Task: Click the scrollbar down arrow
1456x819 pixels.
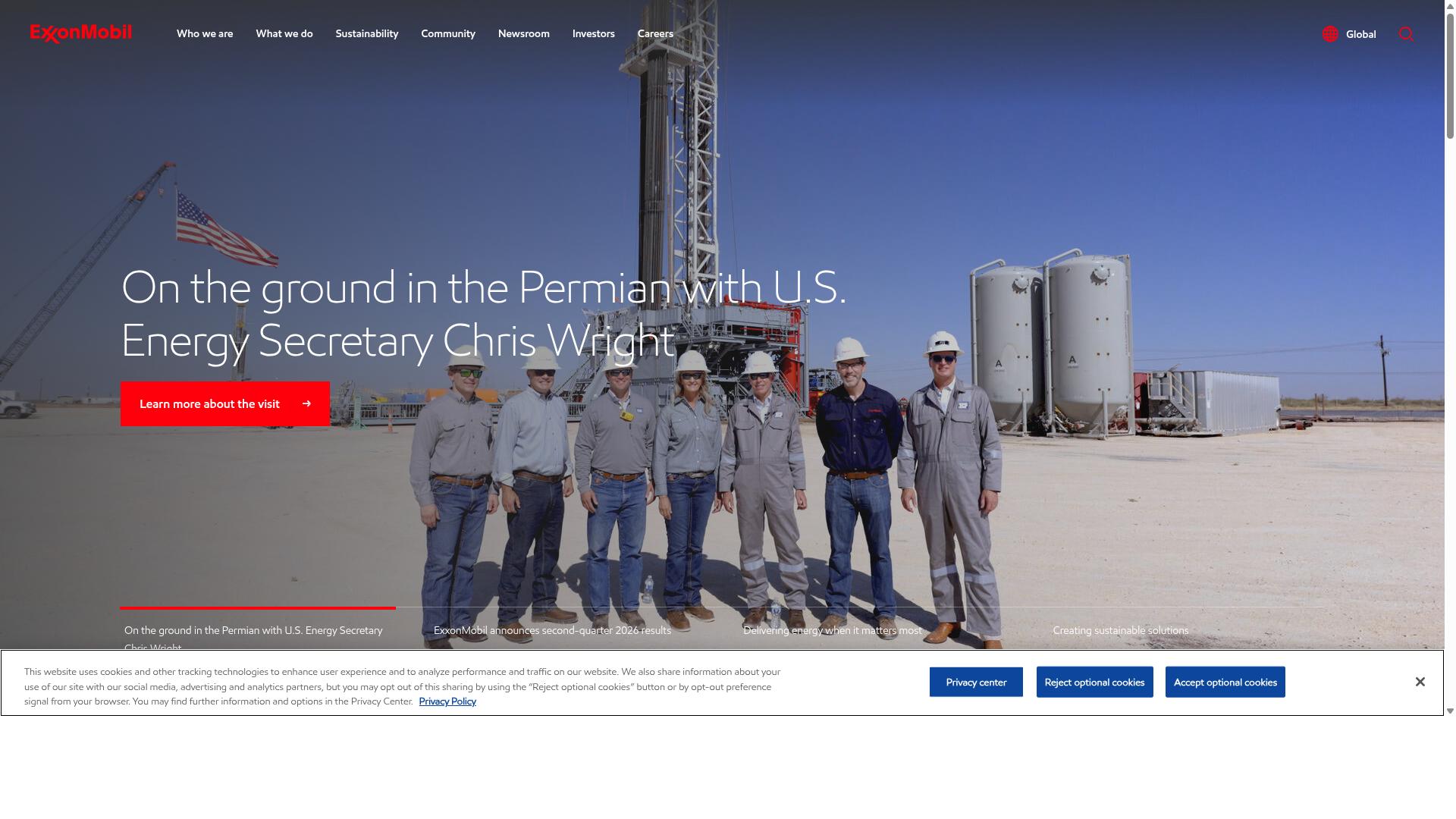Action: 1450,711
